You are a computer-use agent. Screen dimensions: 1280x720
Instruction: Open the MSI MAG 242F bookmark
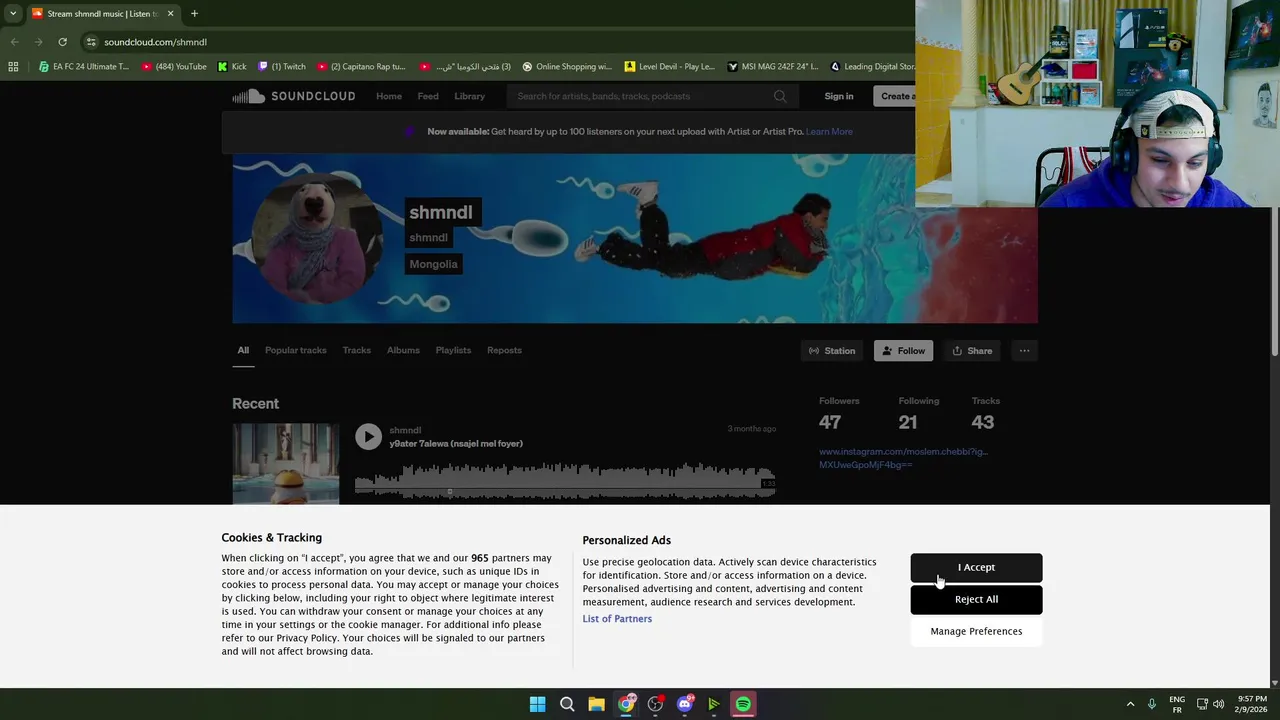coord(773,67)
